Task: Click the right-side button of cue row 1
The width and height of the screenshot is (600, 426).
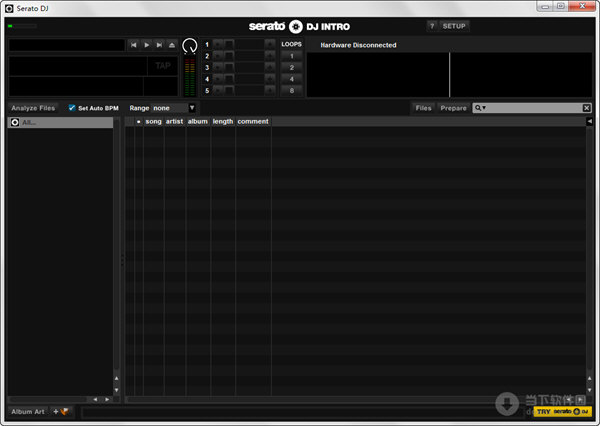Action: point(270,44)
